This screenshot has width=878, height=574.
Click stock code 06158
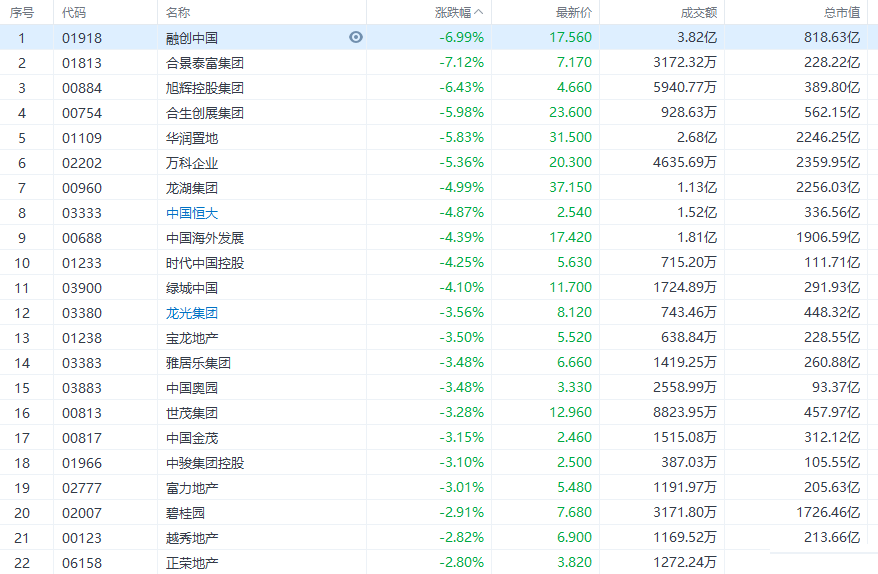tap(82, 563)
